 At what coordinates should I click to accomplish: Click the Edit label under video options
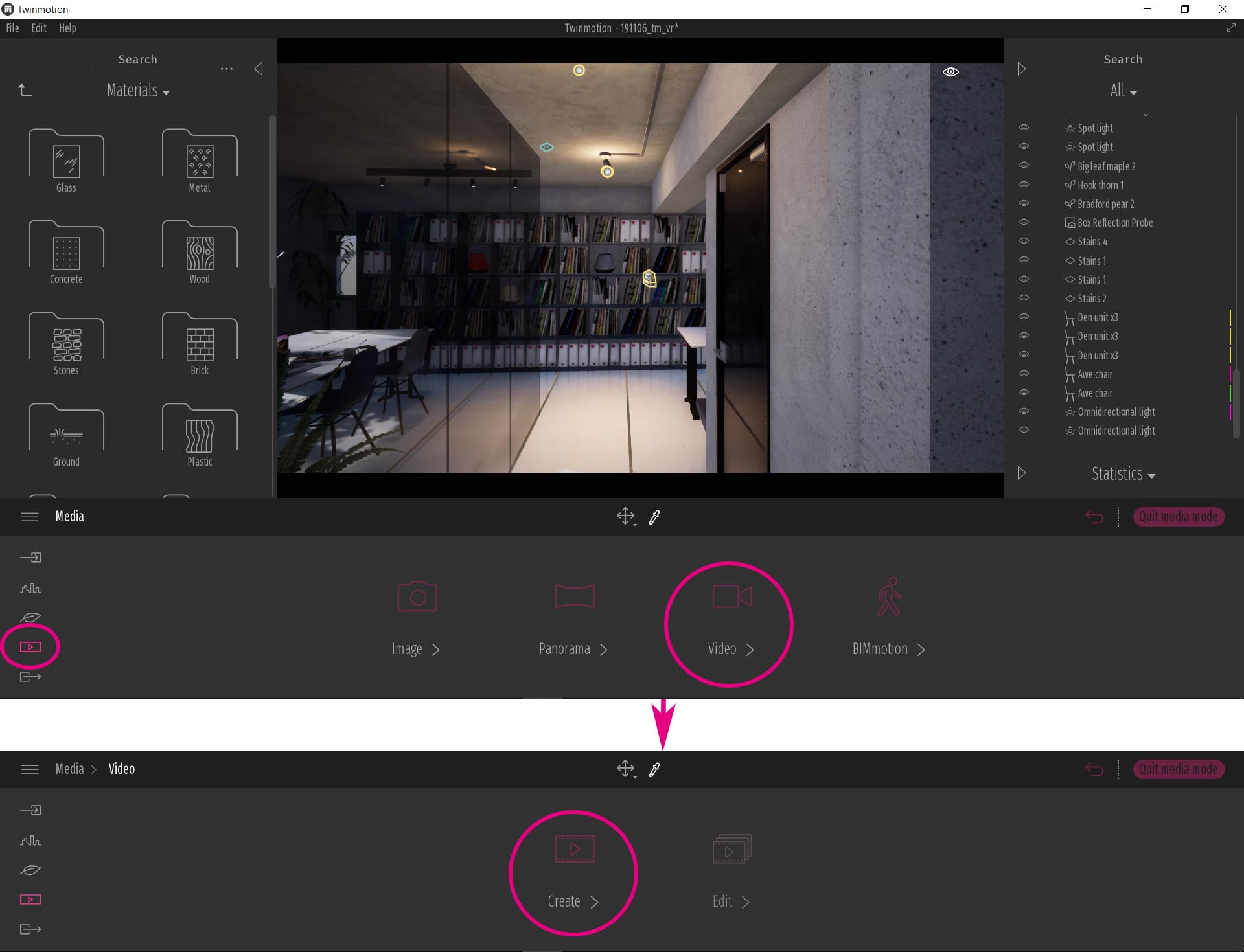click(x=722, y=901)
